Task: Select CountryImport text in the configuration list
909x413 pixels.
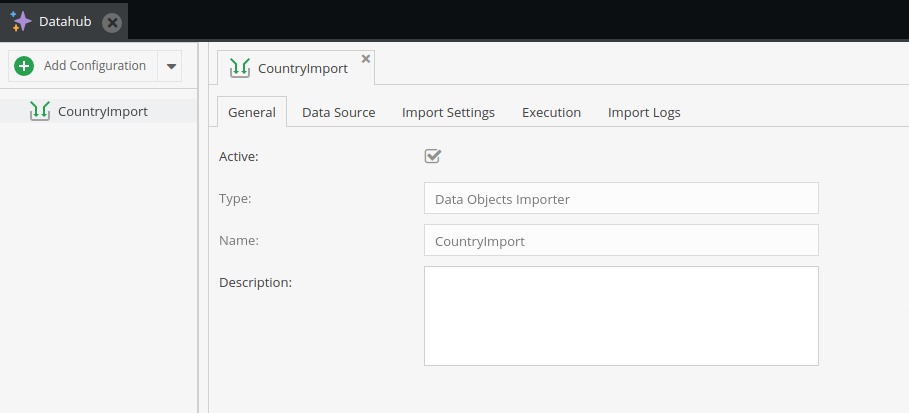Action: (103, 111)
